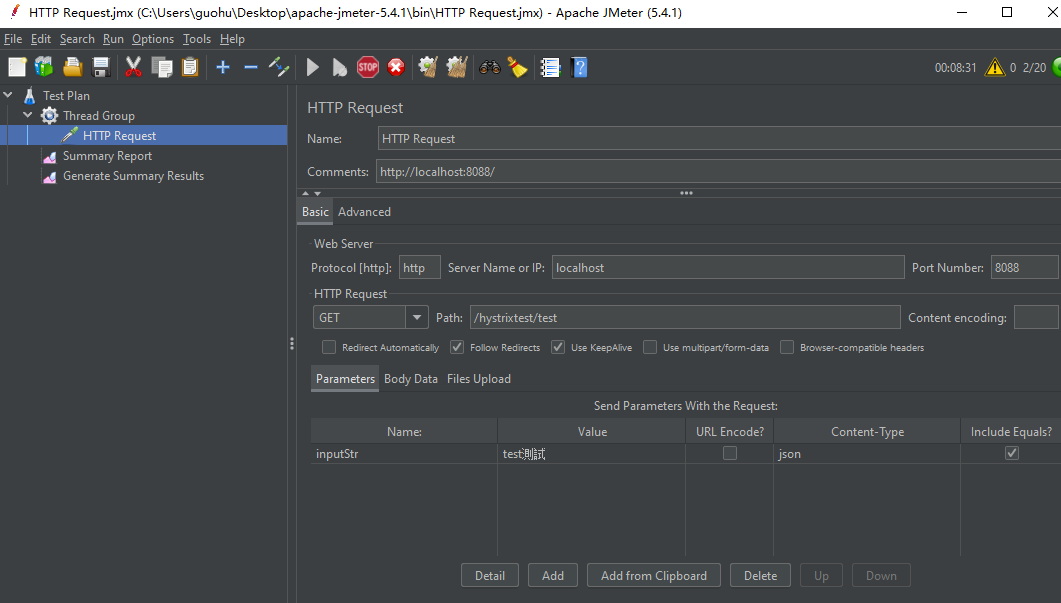This screenshot has width=1061, height=603.
Task: Start the test with green play icon
Action: 313,67
